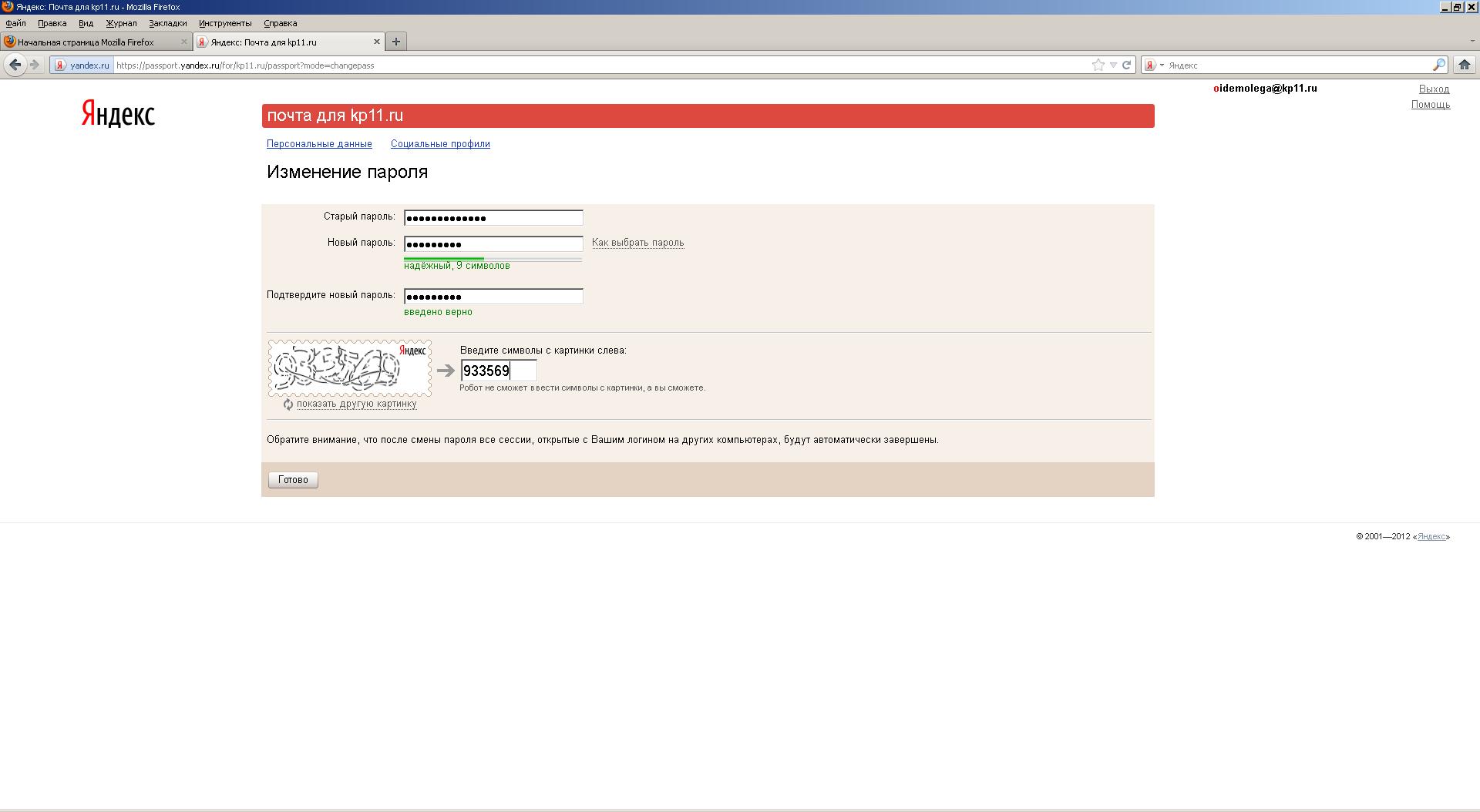Reload the page with refresh icon
This screenshot has height=812, width=1480.
[1126, 65]
